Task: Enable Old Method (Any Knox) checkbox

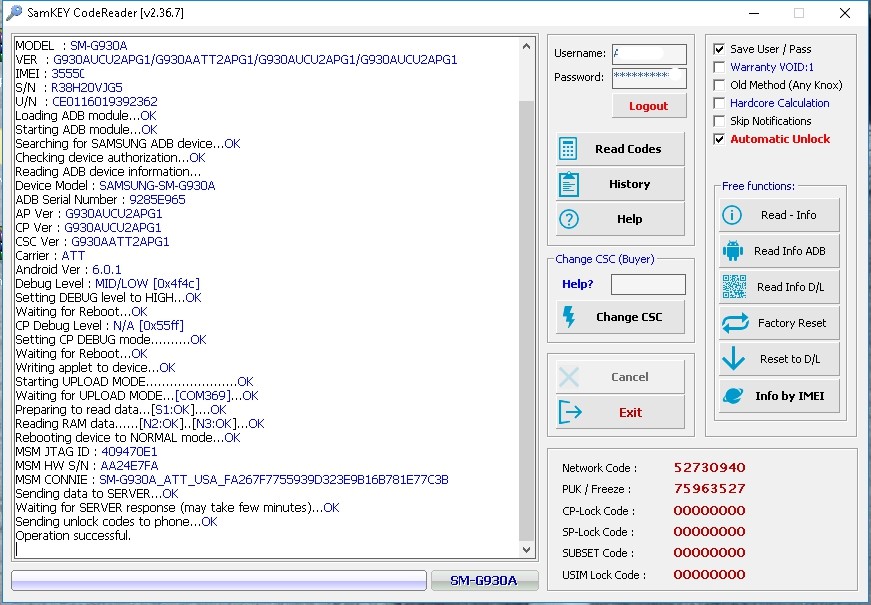Action: point(719,85)
